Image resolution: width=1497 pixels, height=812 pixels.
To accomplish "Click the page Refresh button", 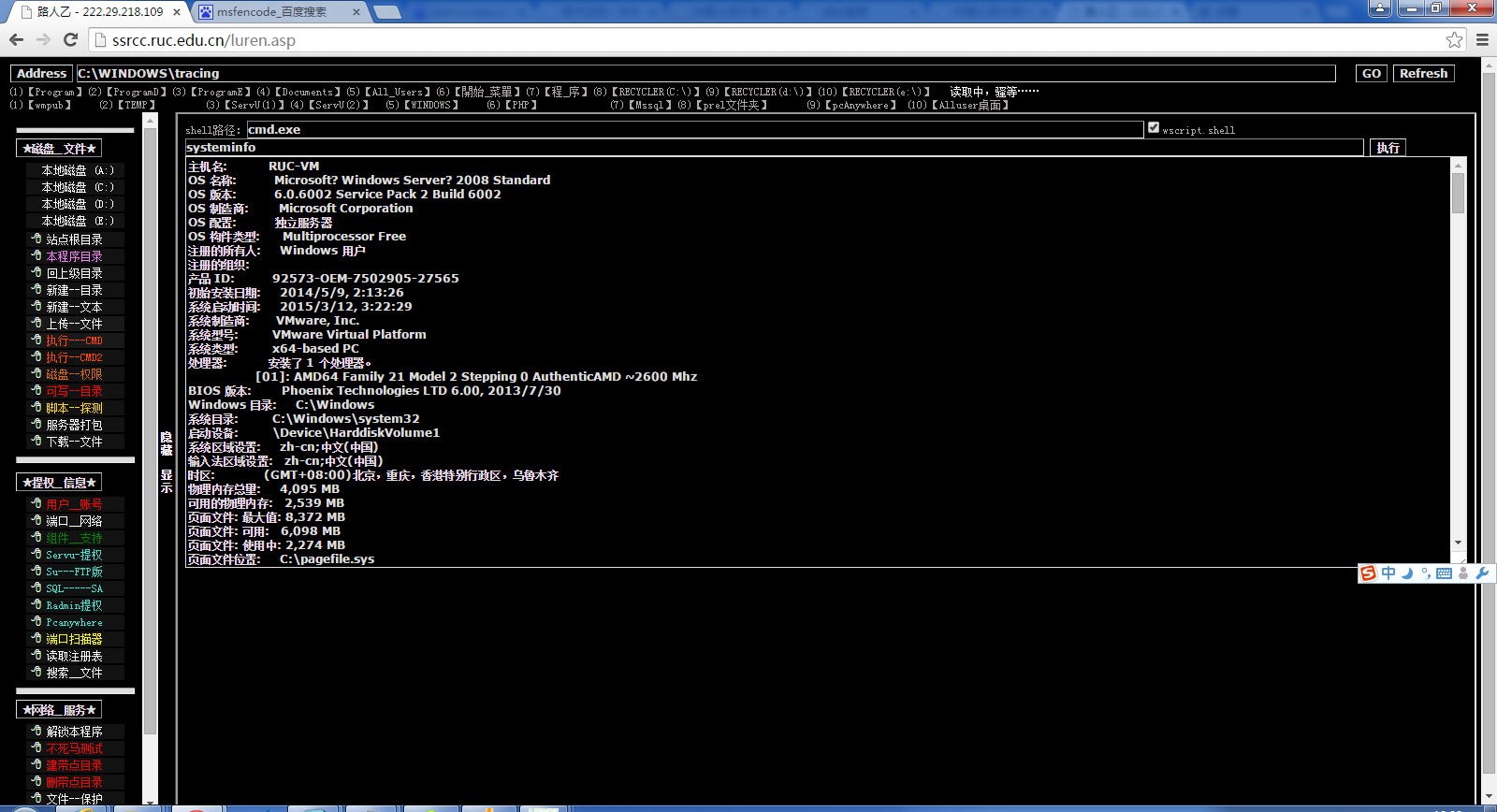I will coord(1423,73).
